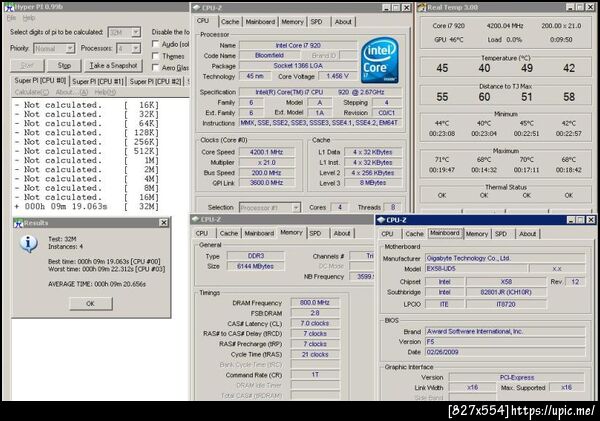The image size is (600, 421).
Task: Click the QPI Link 3600.0 MHz field
Action: coord(267,183)
